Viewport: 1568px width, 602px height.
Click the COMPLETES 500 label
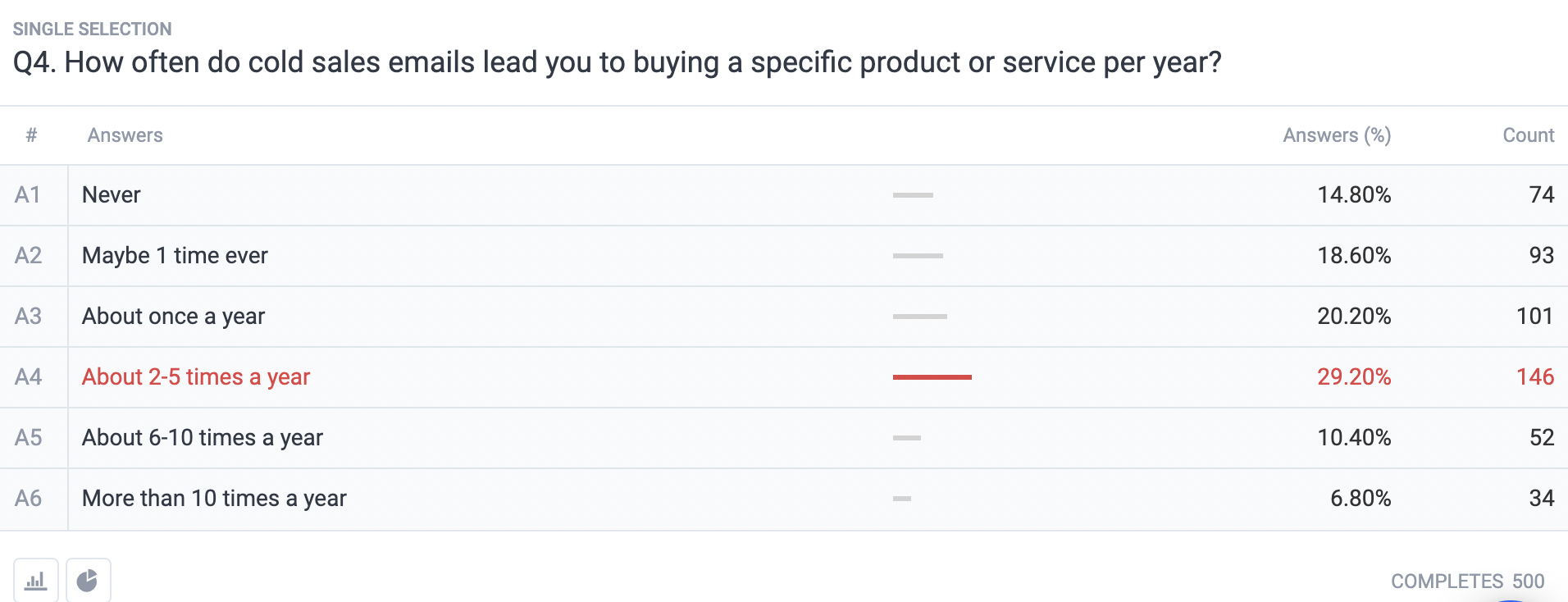click(x=1467, y=581)
